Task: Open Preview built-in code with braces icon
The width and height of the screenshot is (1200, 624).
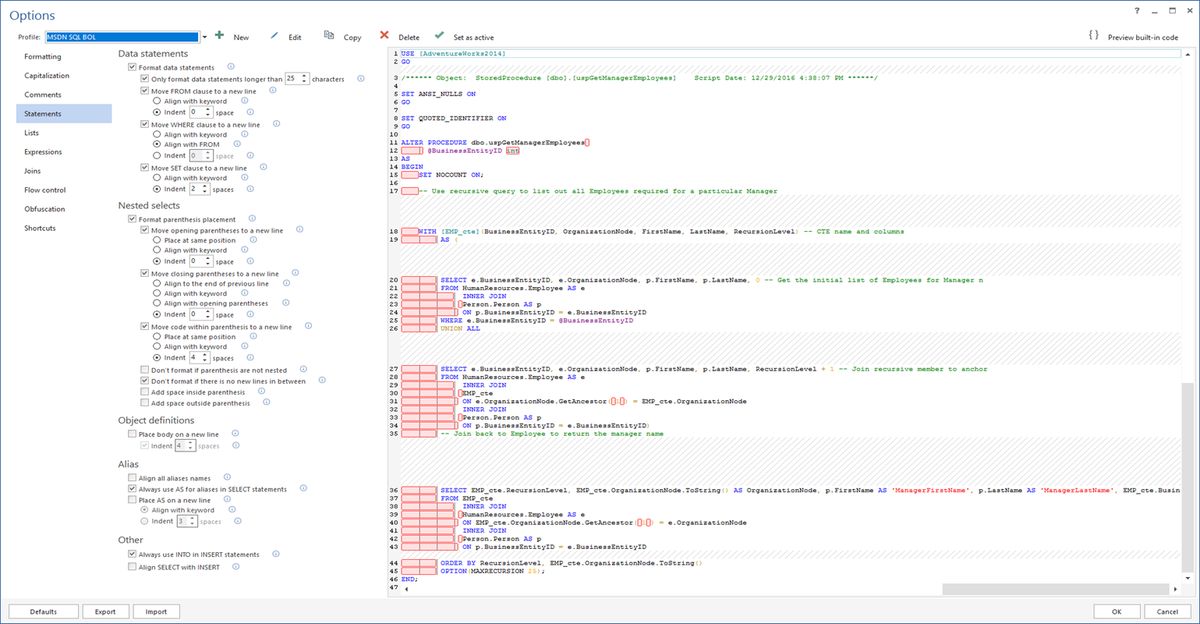Action: (x=1092, y=33)
